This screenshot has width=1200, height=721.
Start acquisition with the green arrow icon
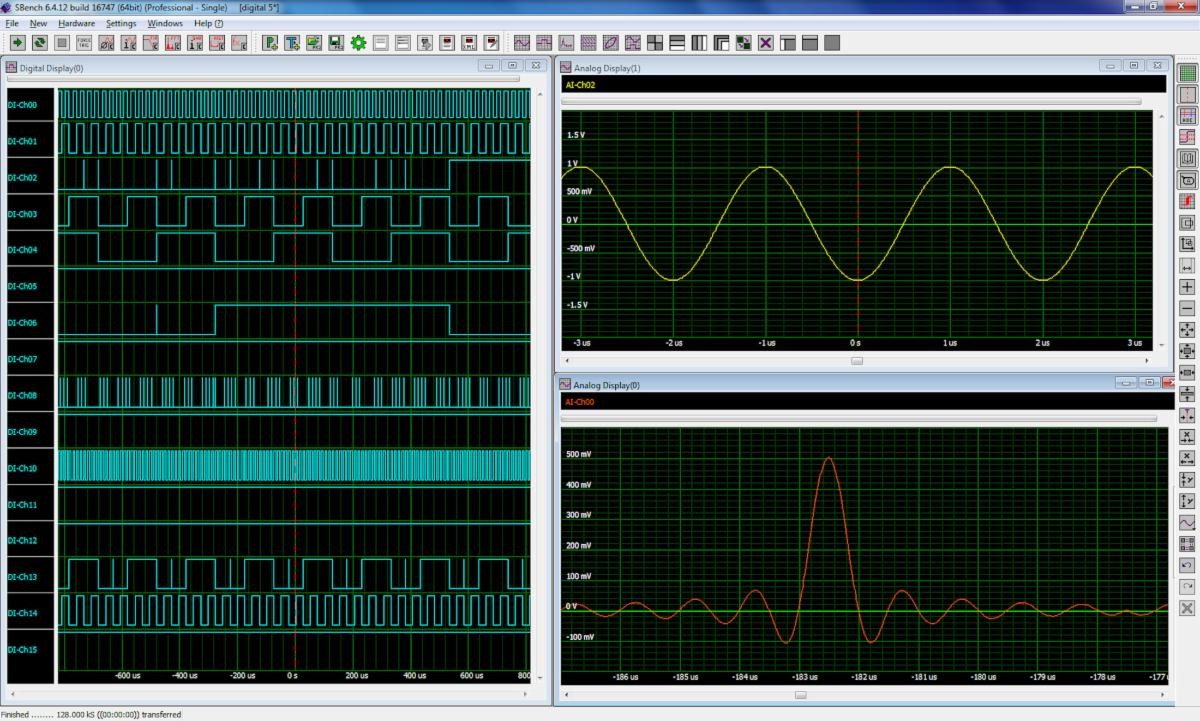pyautogui.click(x=17, y=43)
